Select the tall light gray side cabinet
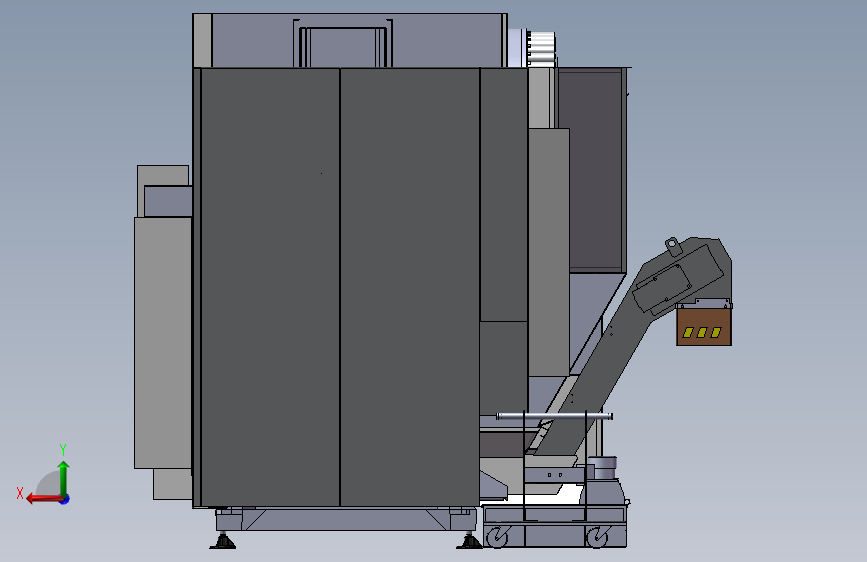The height and width of the screenshot is (562, 867). coord(163,342)
